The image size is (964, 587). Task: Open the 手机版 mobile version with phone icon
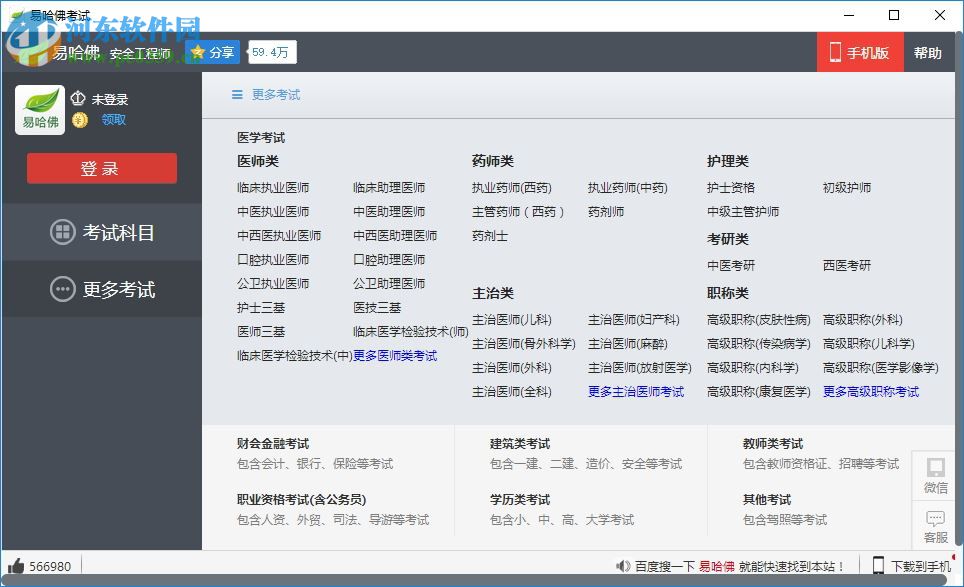coord(859,52)
